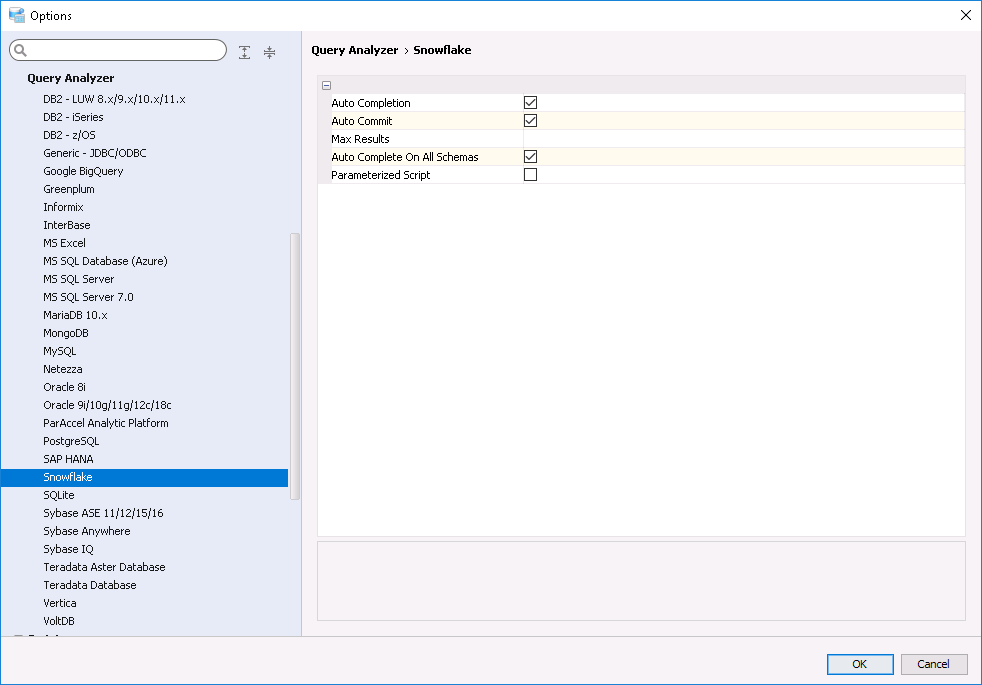982x685 pixels.
Task: Select the Teradata Database entry
Action: 90,585
